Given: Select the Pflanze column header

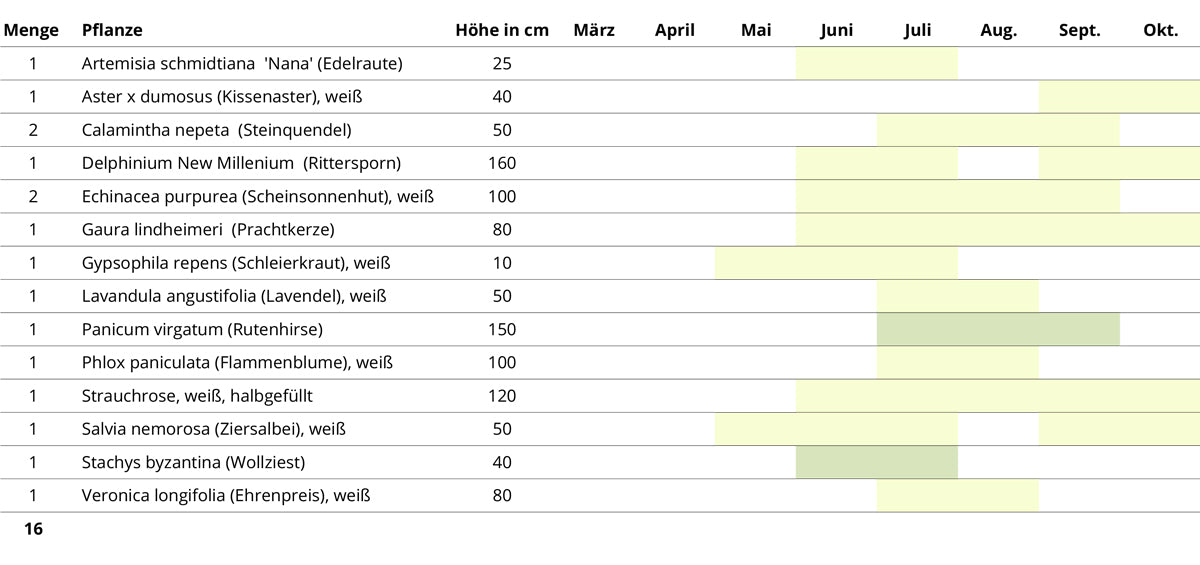Looking at the screenshot, I should pos(112,30).
